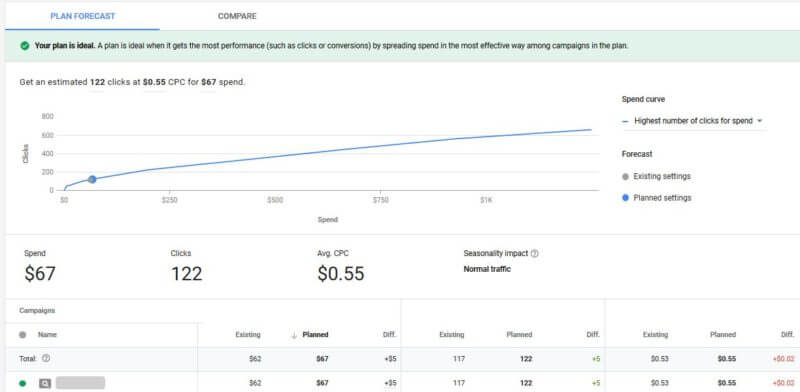Viewport: 800px width, 392px height.
Task: Click the Diff. header under clicks columns
Action: pyautogui.click(x=593, y=335)
